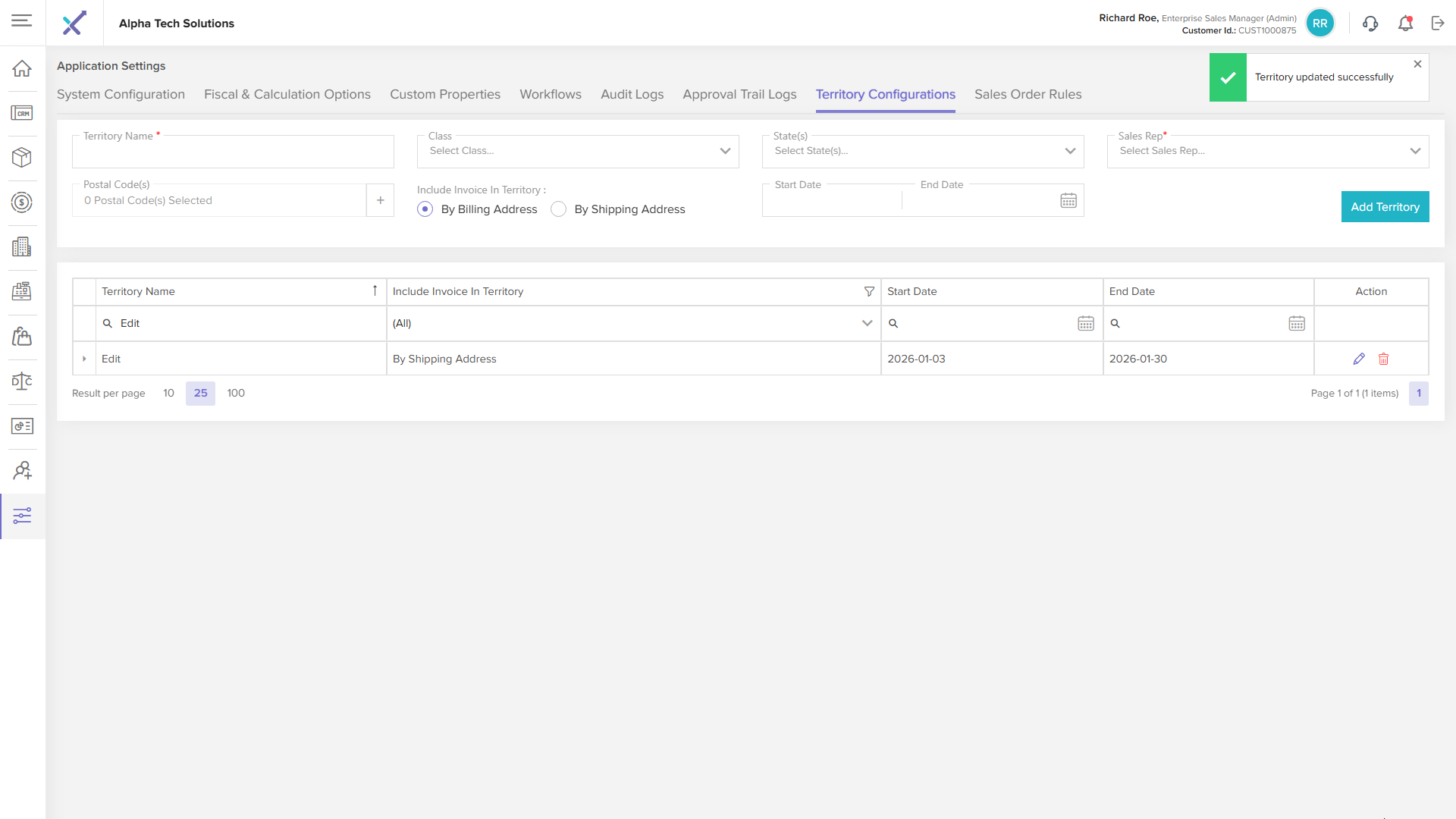The width and height of the screenshot is (1456, 819).
Task: Click the Territory Name input field
Action: click(x=233, y=154)
